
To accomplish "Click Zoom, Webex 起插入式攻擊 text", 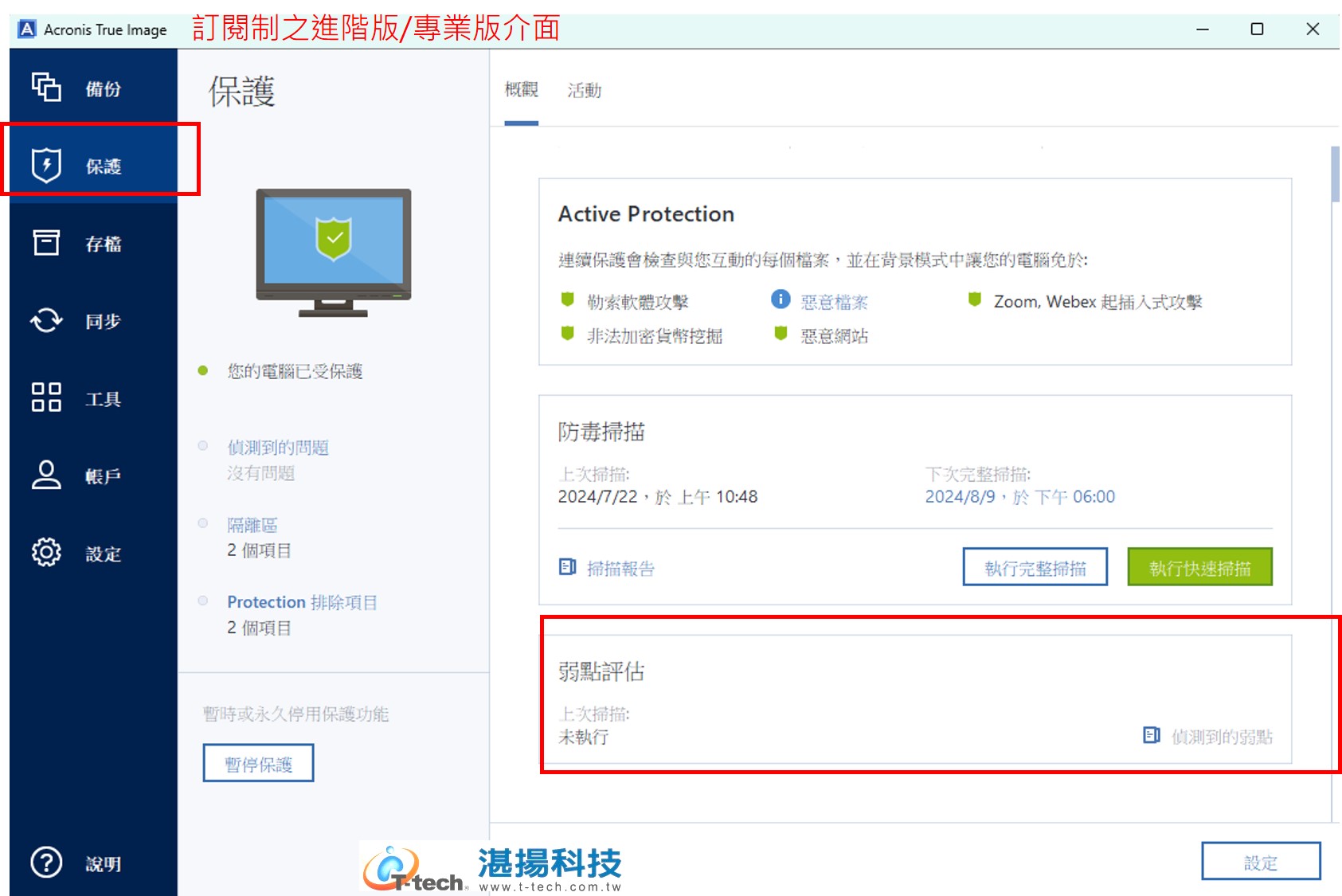I will pyautogui.click(x=1097, y=302).
